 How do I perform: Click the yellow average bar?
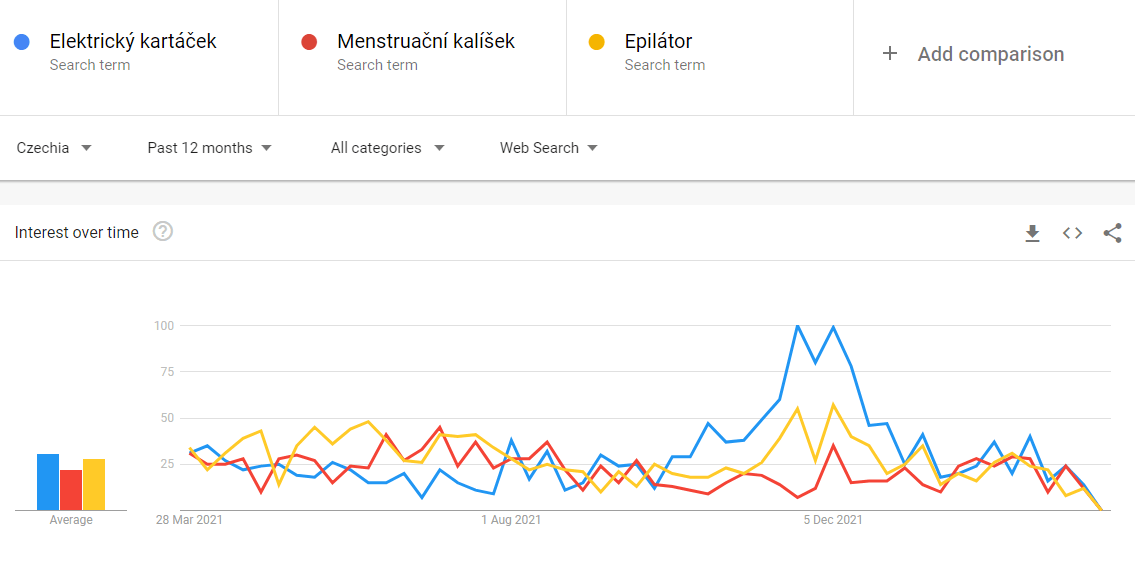pyautogui.click(x=94, y=484)
